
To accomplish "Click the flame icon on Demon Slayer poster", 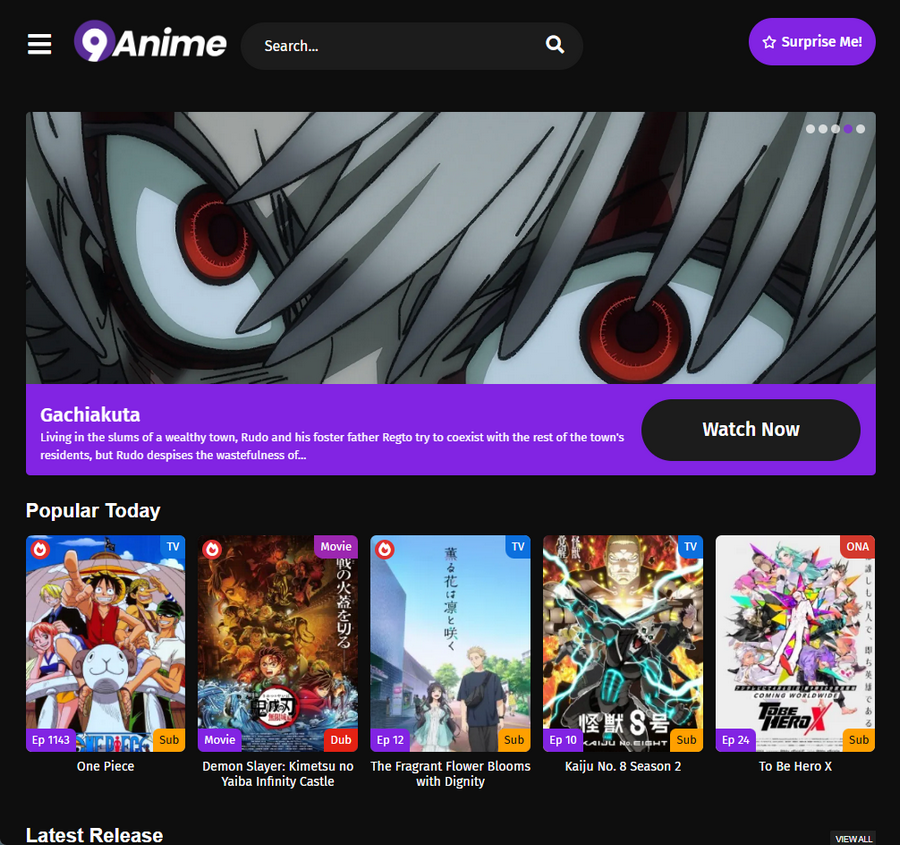I will tap(212, 549).
